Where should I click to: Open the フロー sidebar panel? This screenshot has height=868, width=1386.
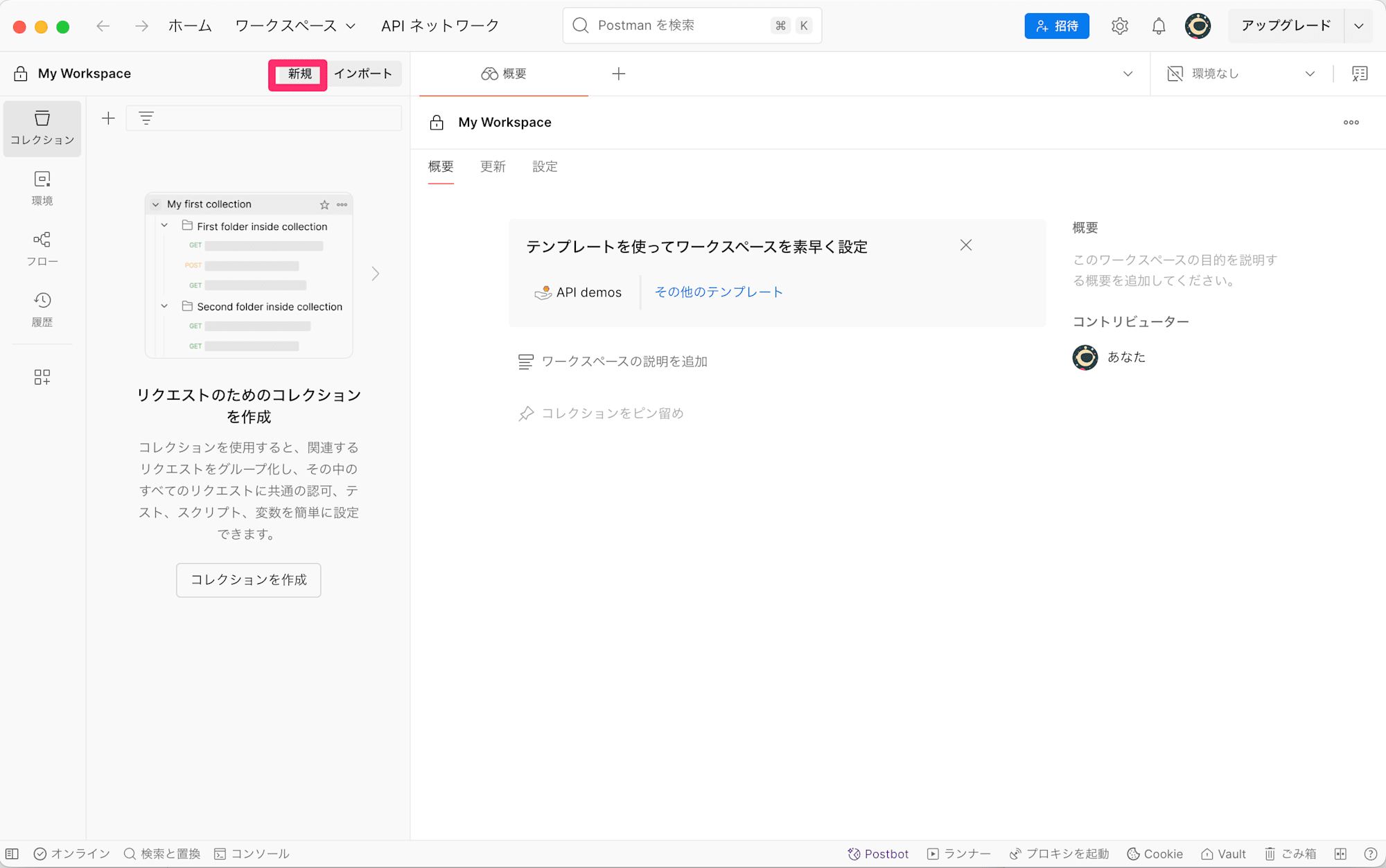click(x=42, y=249)
